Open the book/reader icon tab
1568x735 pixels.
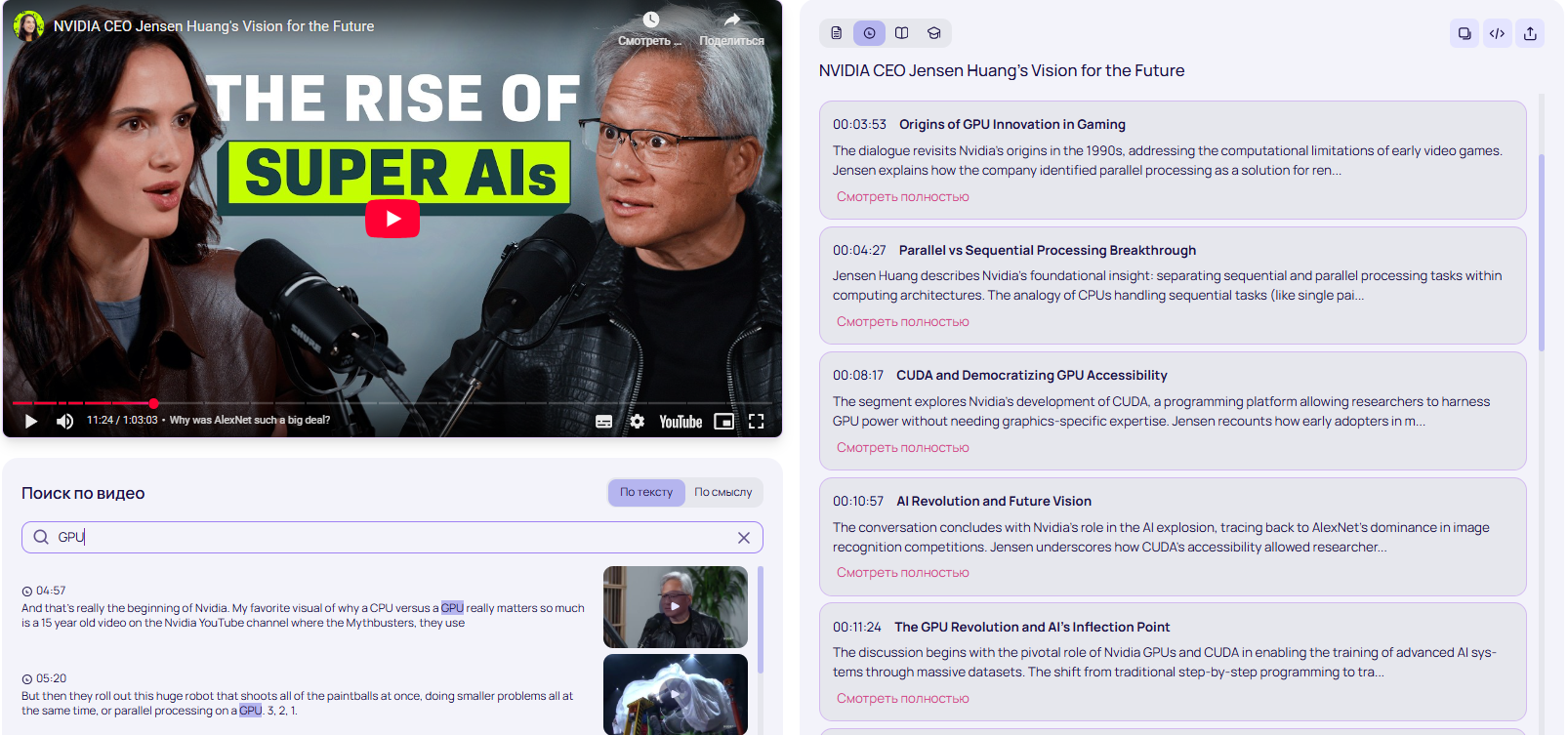[902, 33]
